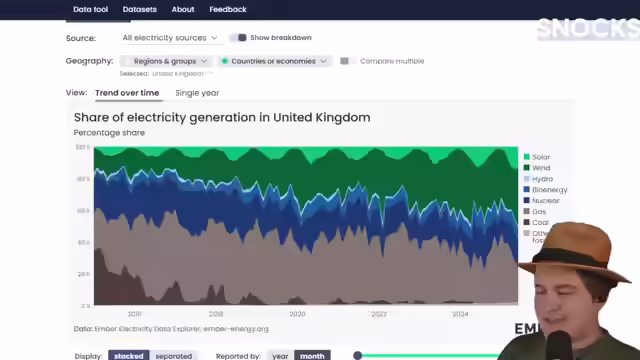
Task: Open the About nav item
Action: tap(183, 9)
